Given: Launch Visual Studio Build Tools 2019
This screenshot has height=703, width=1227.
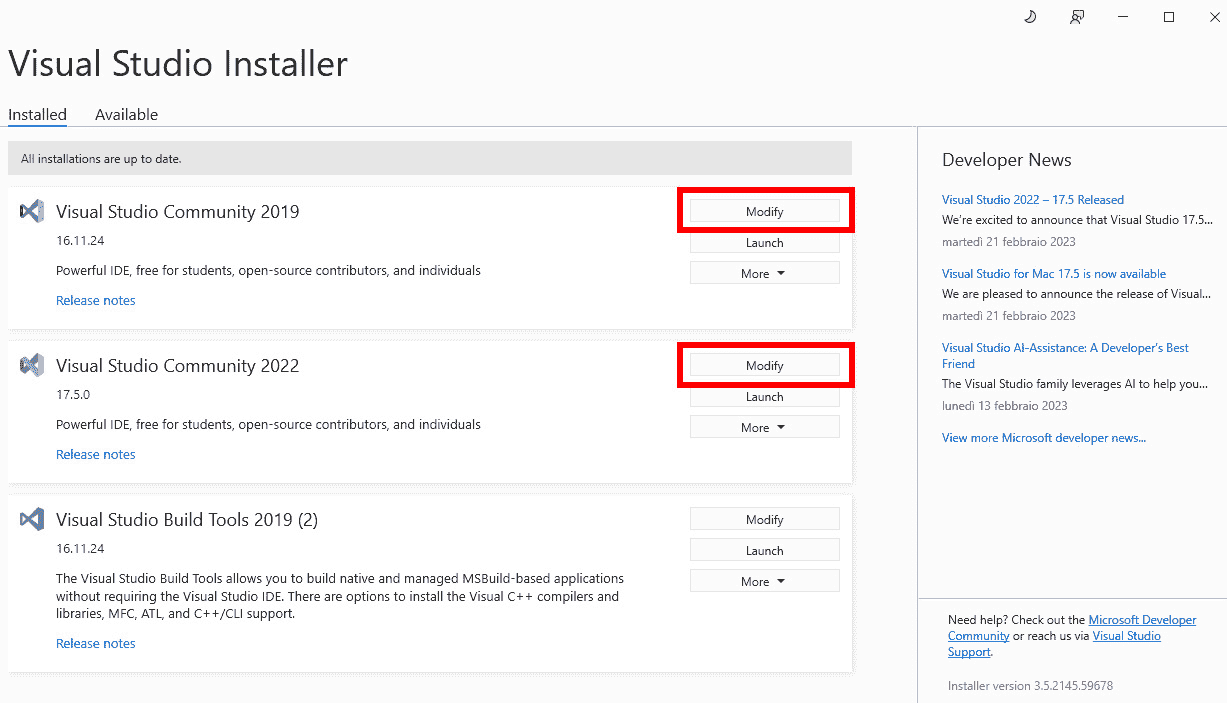Looking at the screenshot, I should 764,549.
